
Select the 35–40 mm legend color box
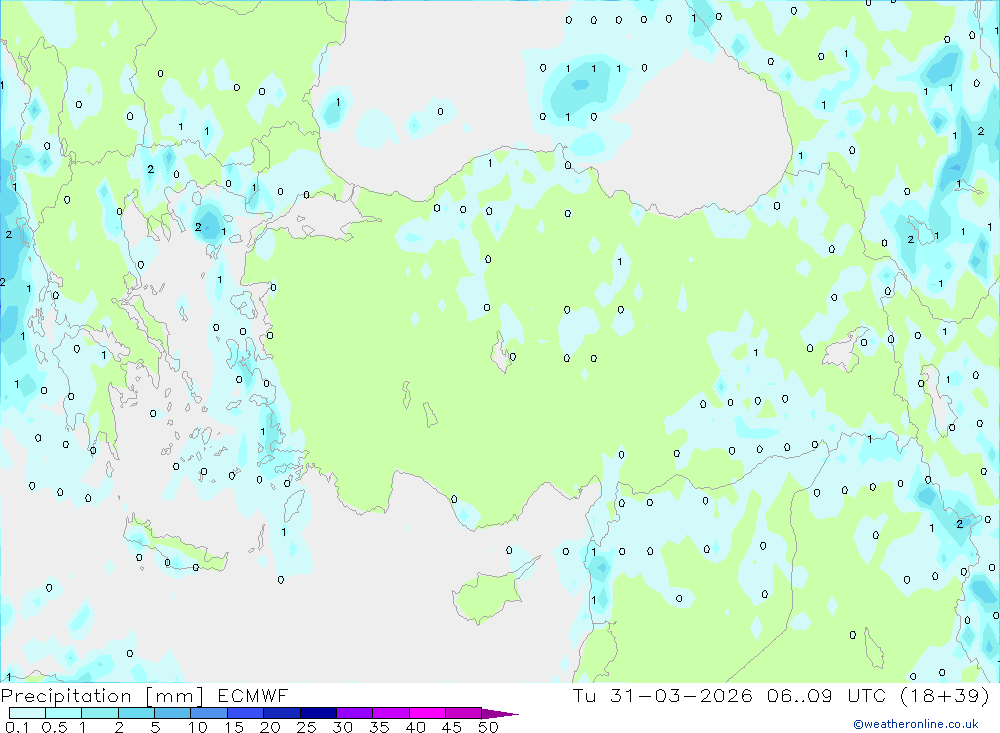click(391, 713)
